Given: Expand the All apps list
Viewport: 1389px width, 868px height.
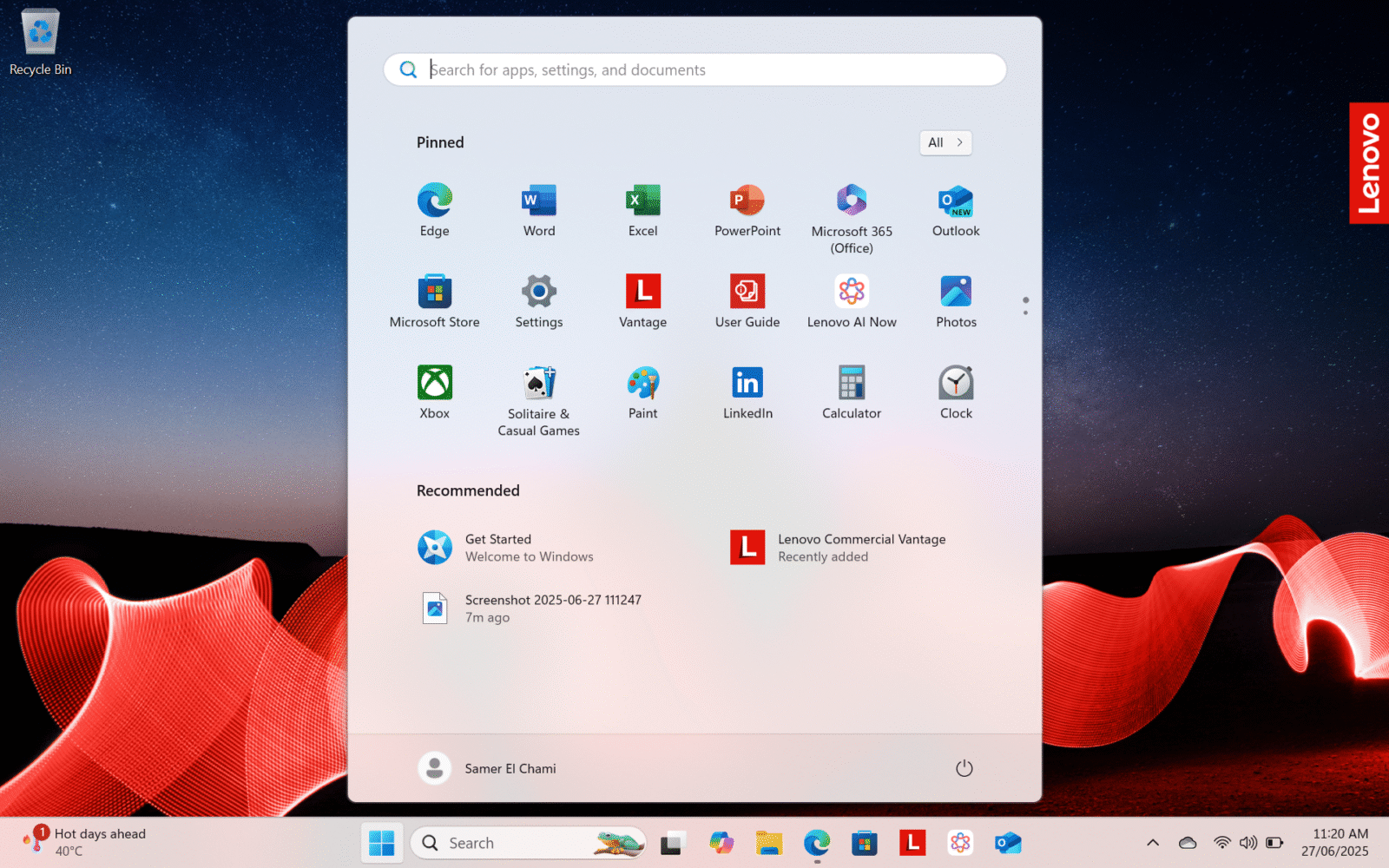Looking at the screenshot, I should (945, 142).
